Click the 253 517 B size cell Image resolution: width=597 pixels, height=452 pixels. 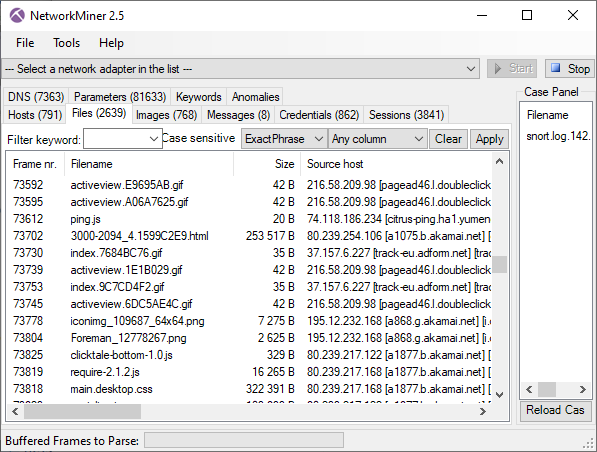click(x=270, y=236)
